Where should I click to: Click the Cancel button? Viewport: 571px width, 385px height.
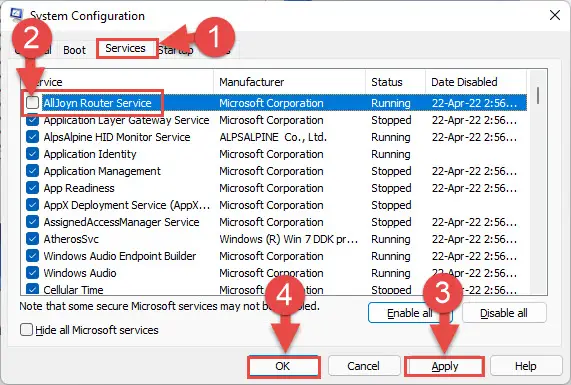[x=363, y=366]
